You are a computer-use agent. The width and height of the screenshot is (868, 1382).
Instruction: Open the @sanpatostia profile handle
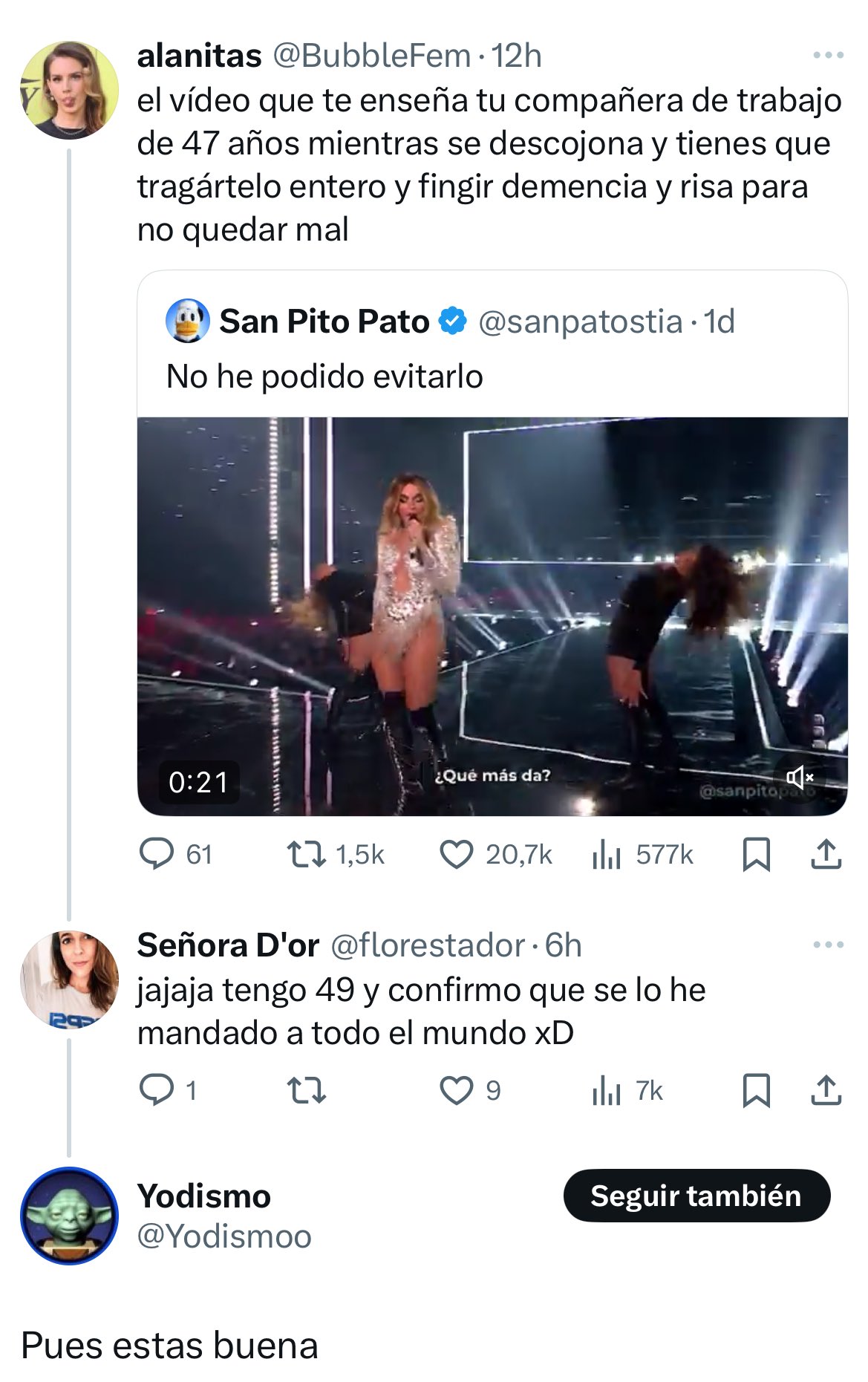(580, 322)
